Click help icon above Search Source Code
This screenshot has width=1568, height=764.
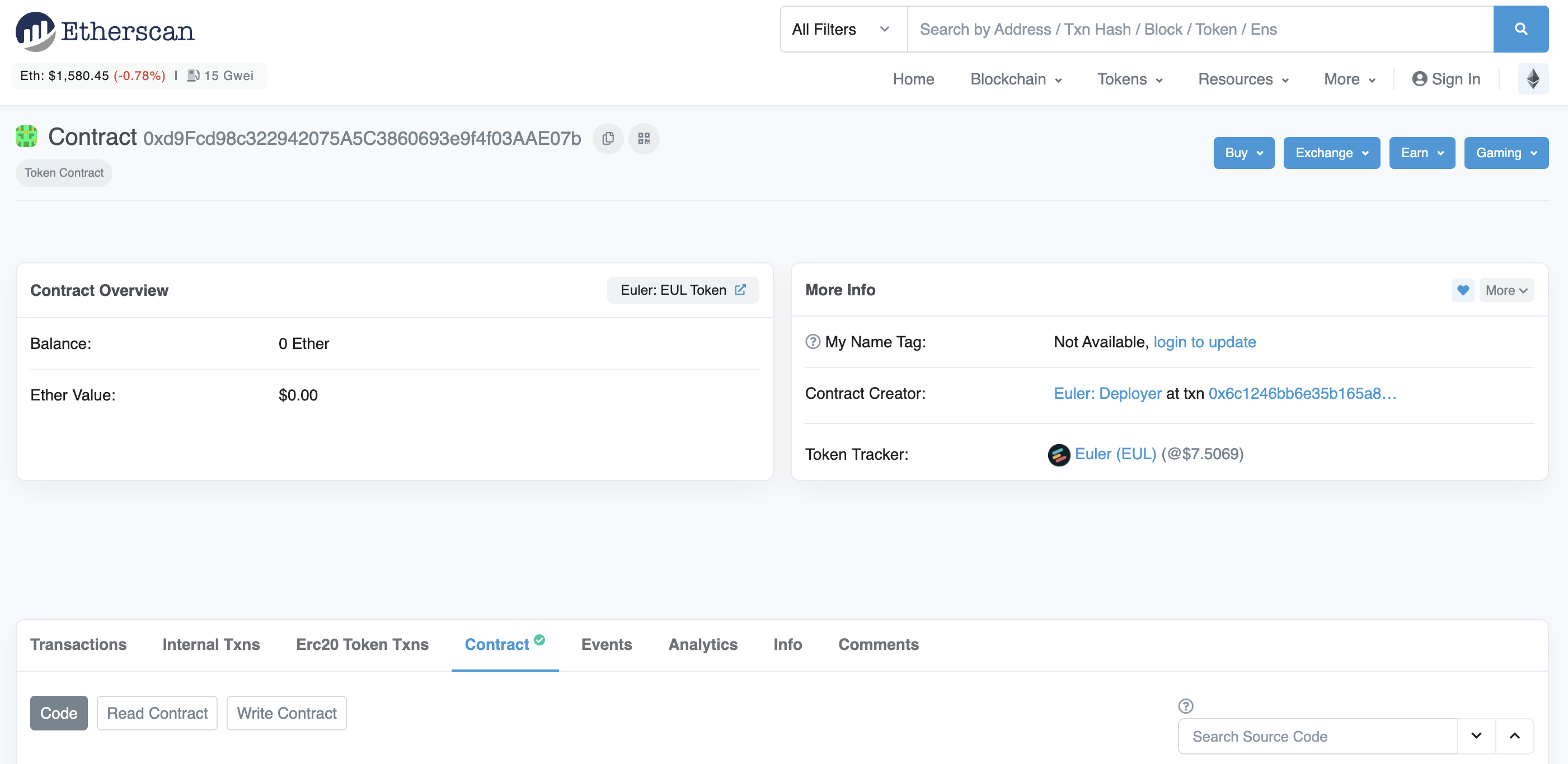coord(1185,706)
